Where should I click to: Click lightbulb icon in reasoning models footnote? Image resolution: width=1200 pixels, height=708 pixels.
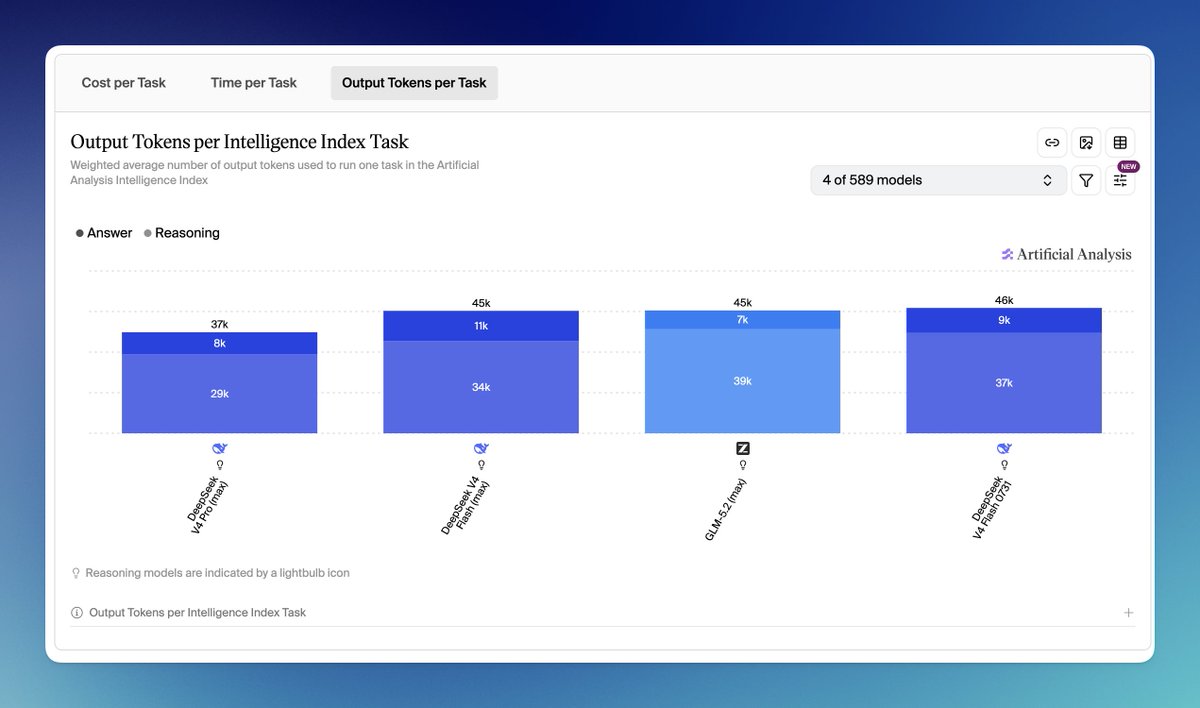(x=76, y=574)
